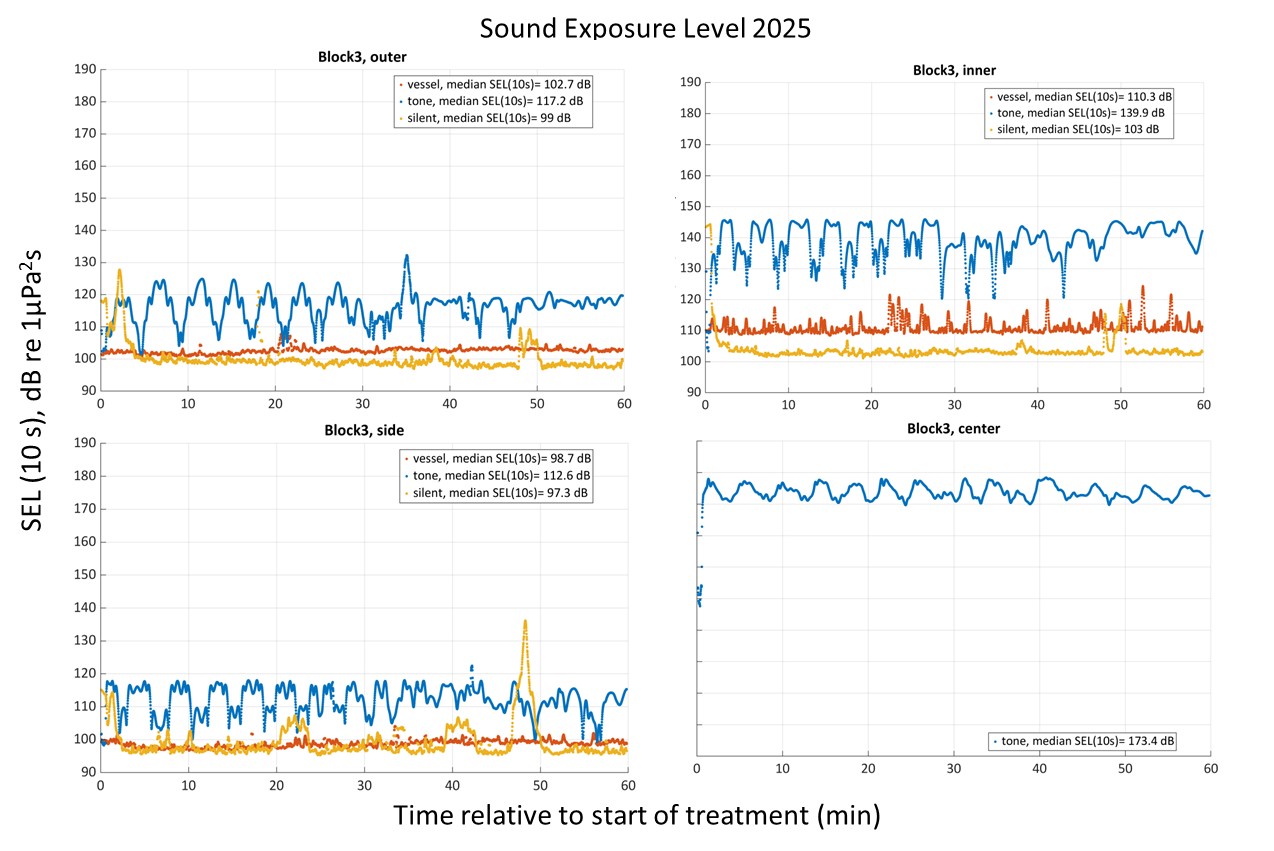
Task: Click the 'Block3, inner' plot title
Action: click(954, 70)
